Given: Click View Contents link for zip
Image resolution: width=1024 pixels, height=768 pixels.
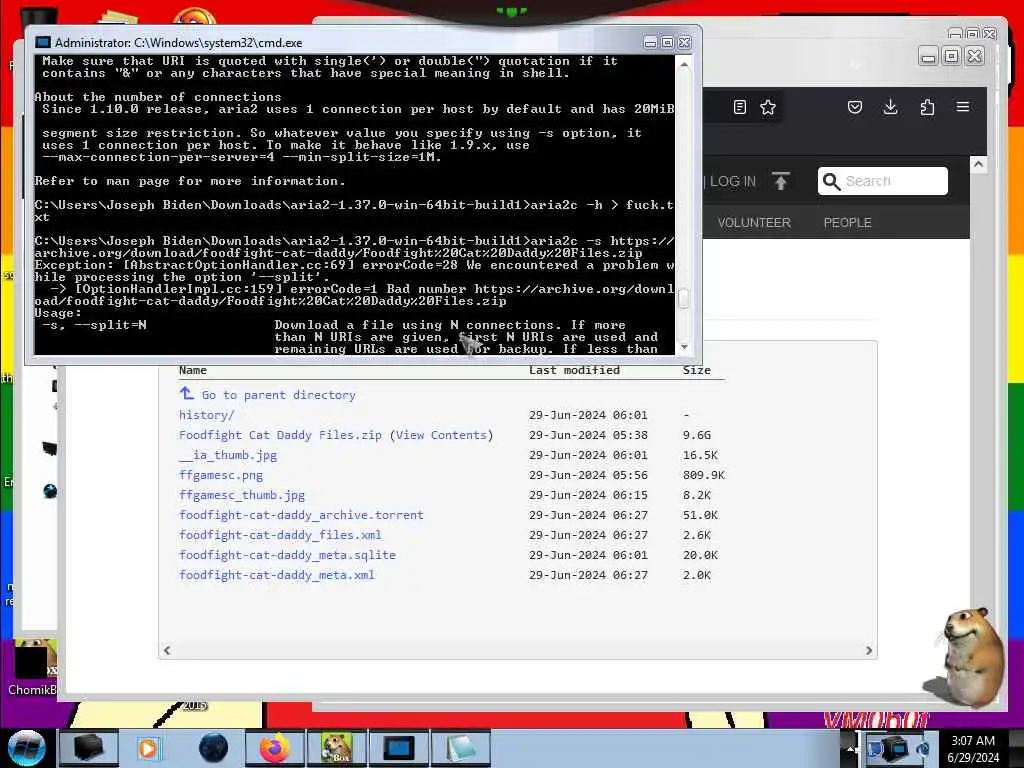Looking at the screenshot, I should click(x=441, y=435).
